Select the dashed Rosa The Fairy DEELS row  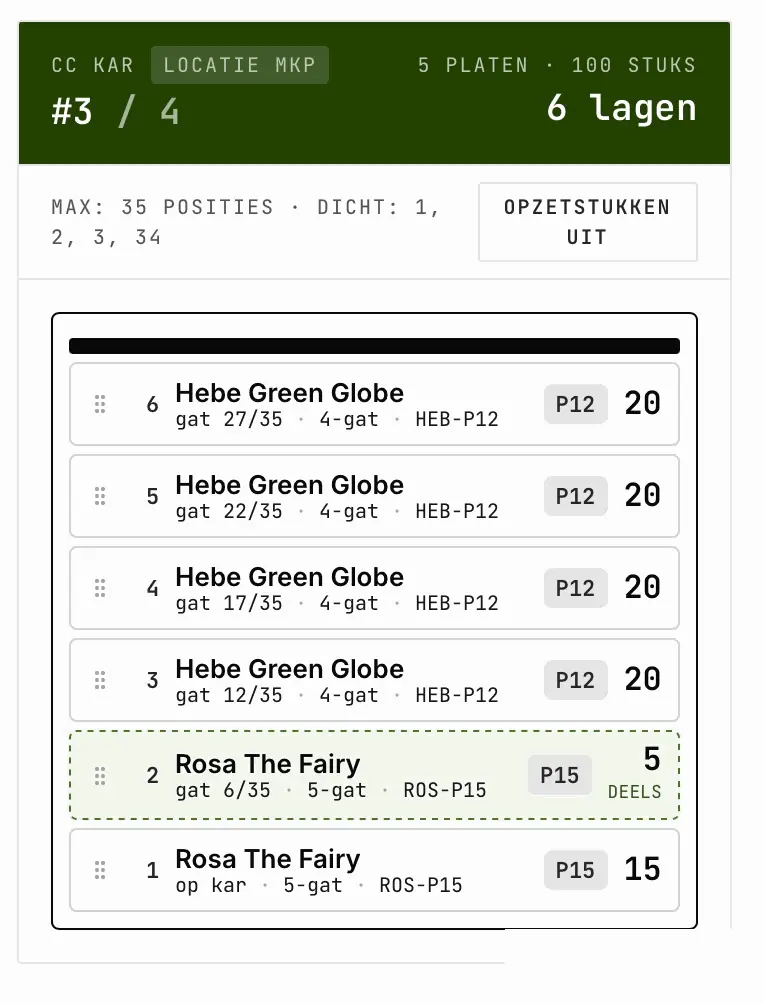tap(374, 775)
